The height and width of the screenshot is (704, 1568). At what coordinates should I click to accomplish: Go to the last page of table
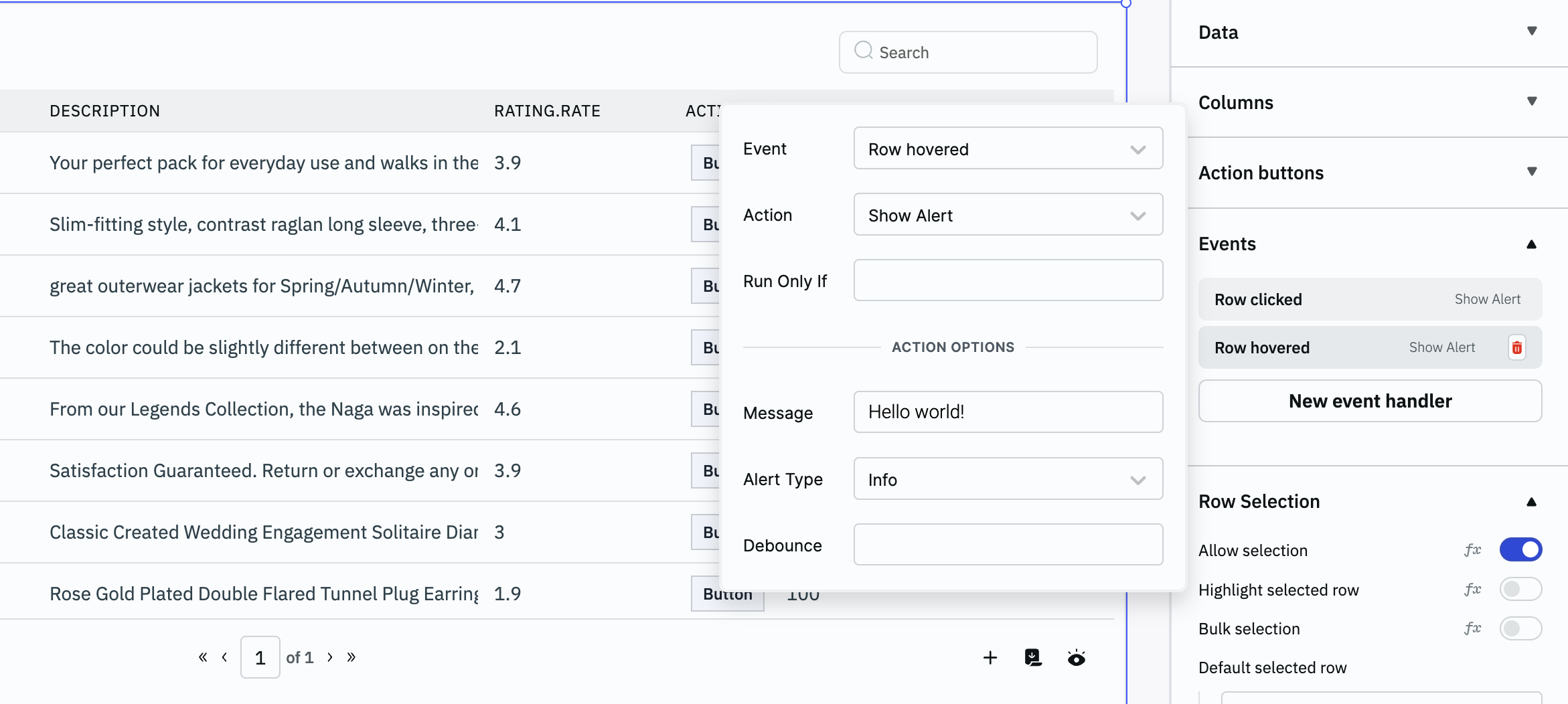(x=351, y=657)
